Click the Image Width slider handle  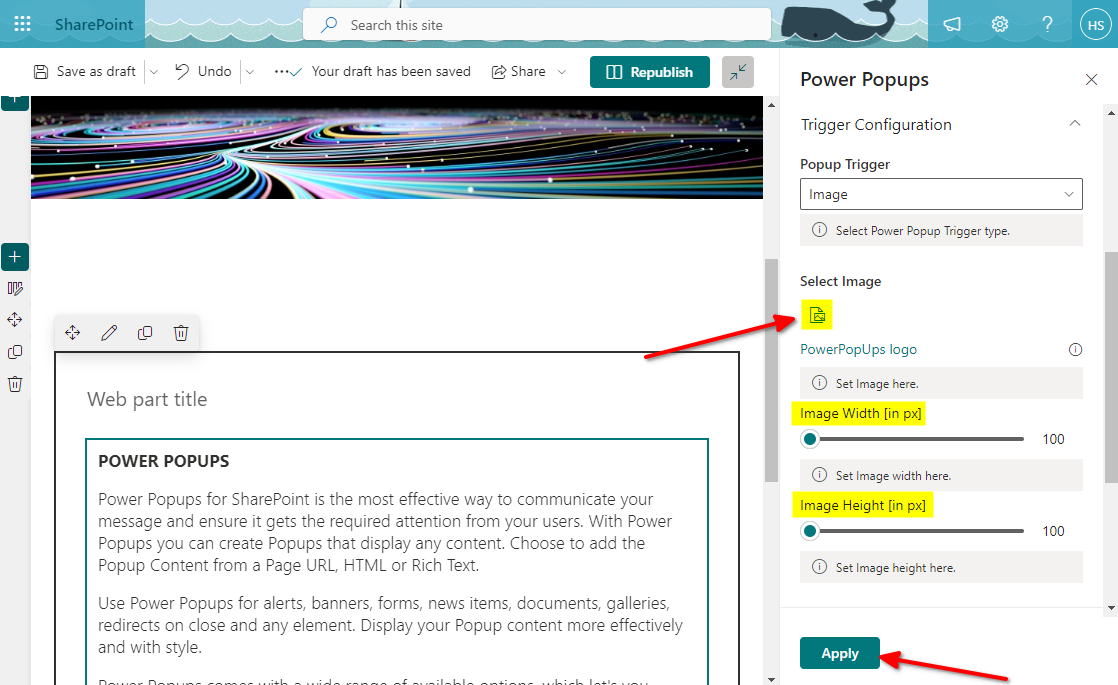point(809,439)
